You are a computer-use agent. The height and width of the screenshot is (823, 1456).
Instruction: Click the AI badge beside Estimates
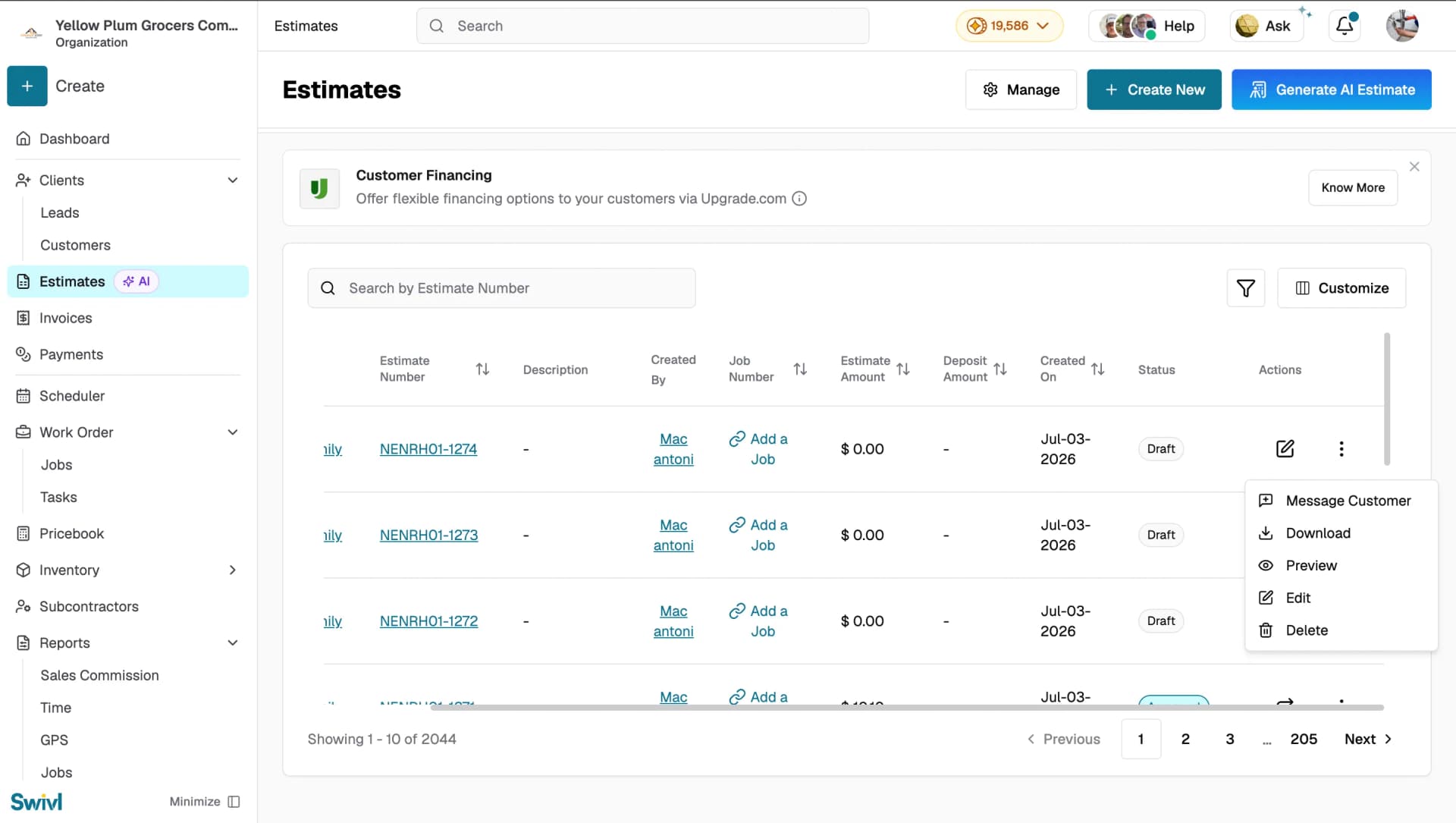[x=136, y=281]
